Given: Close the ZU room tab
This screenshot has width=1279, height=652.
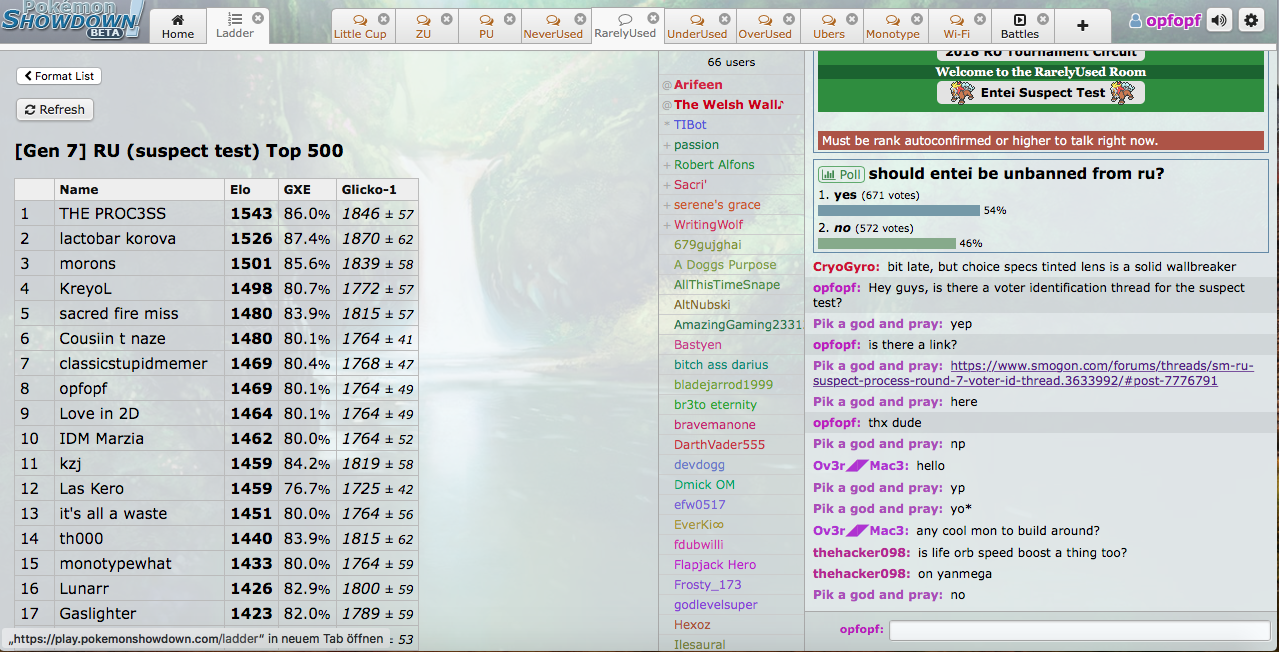Looking at the screenshot, I should tap(447, 18).
